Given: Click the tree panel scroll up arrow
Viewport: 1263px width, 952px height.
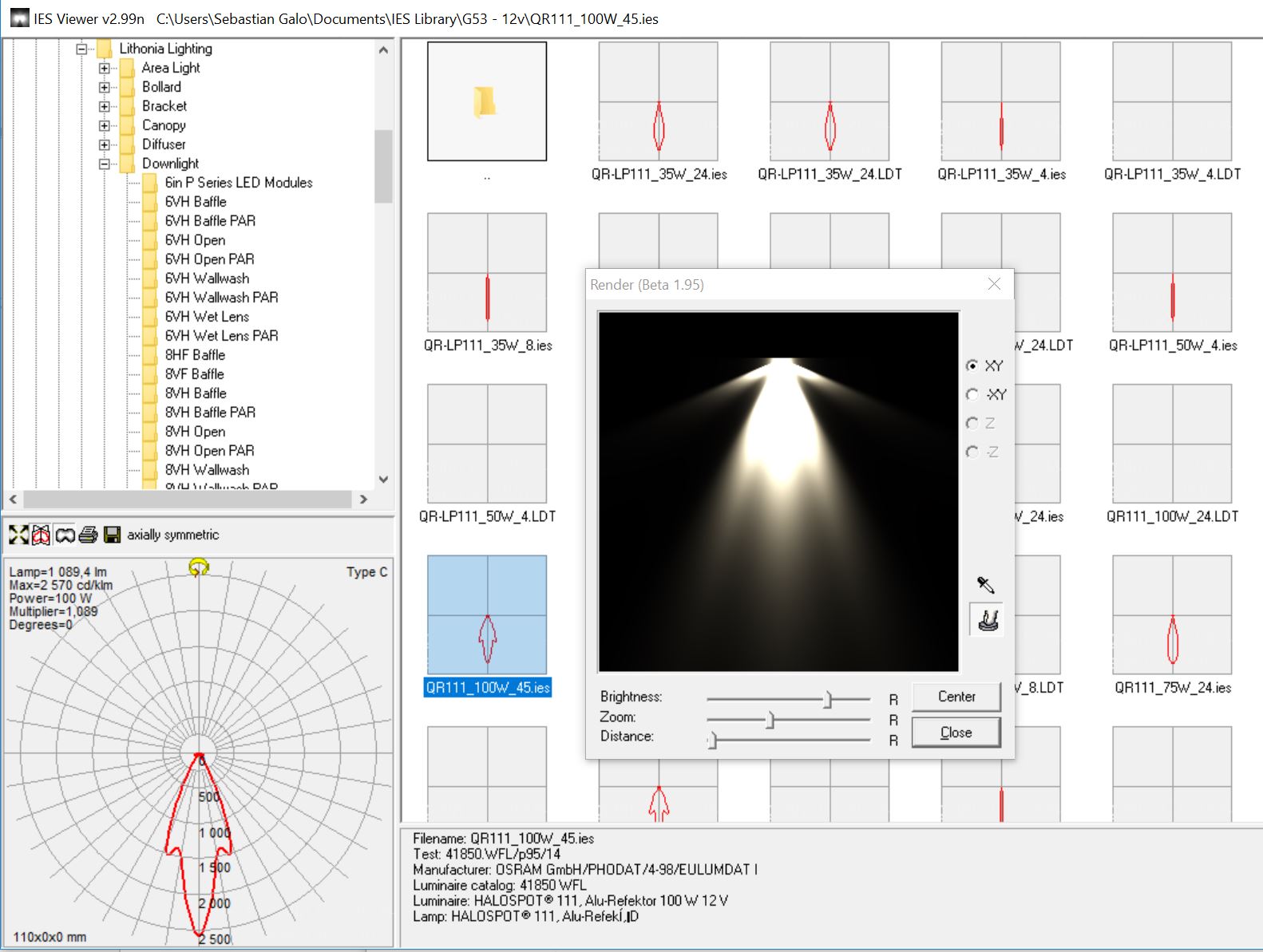Looking at the screenshot, I should pos(383,49).
